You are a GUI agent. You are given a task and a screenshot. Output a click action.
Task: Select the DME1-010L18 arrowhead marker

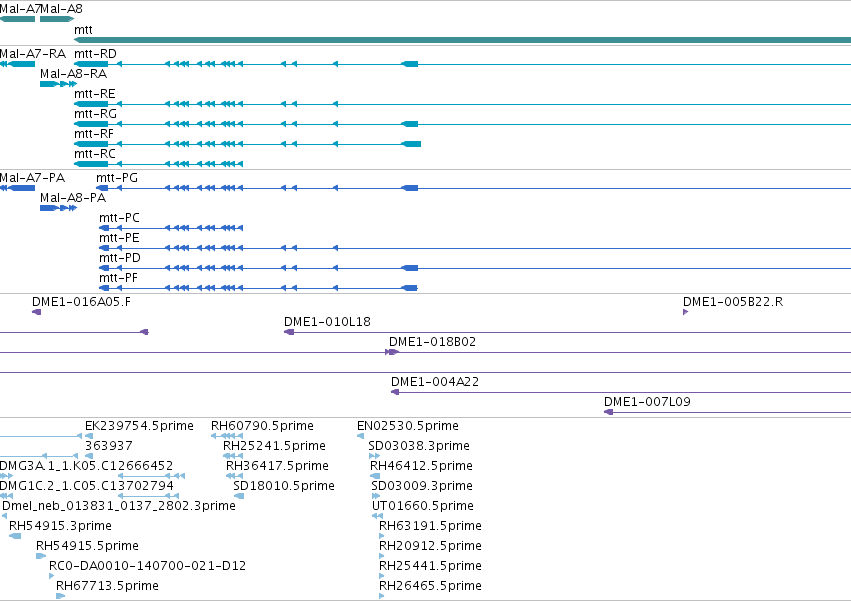pos(289,332)
